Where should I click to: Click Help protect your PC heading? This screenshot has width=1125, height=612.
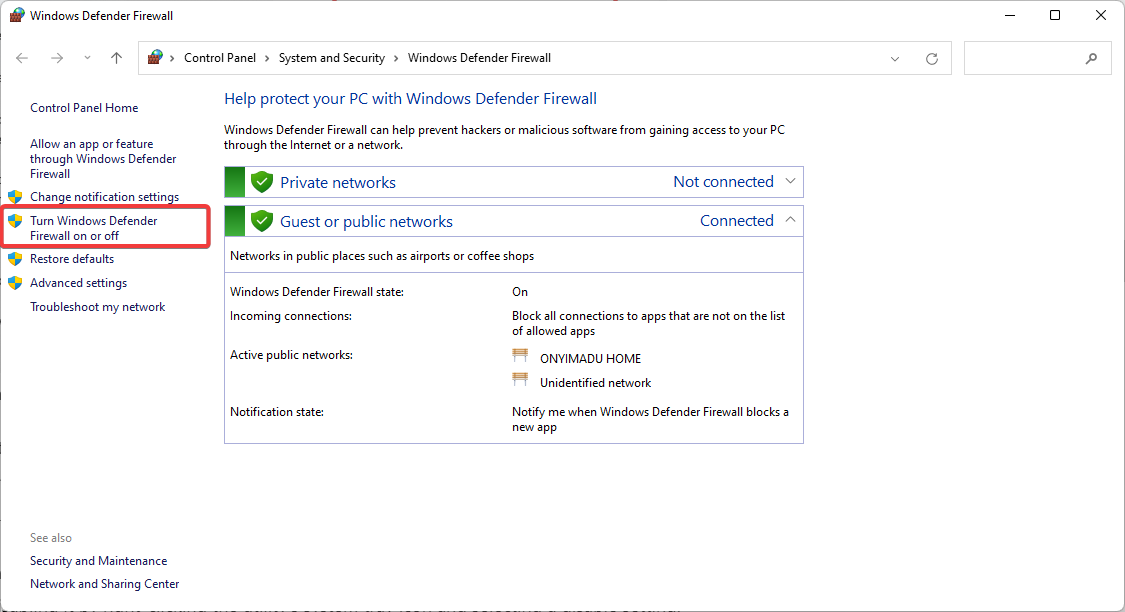(x=410, y=99)
